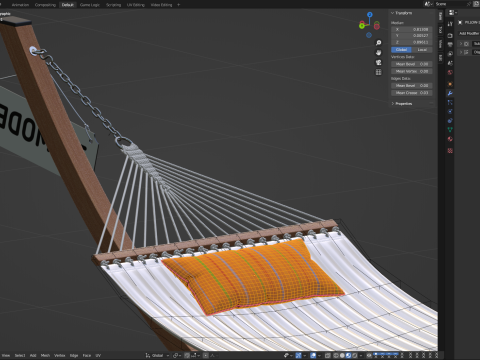Open the snapping options dropdown
Viewport: 480px width, 360px height.
(x=196, y=355)
